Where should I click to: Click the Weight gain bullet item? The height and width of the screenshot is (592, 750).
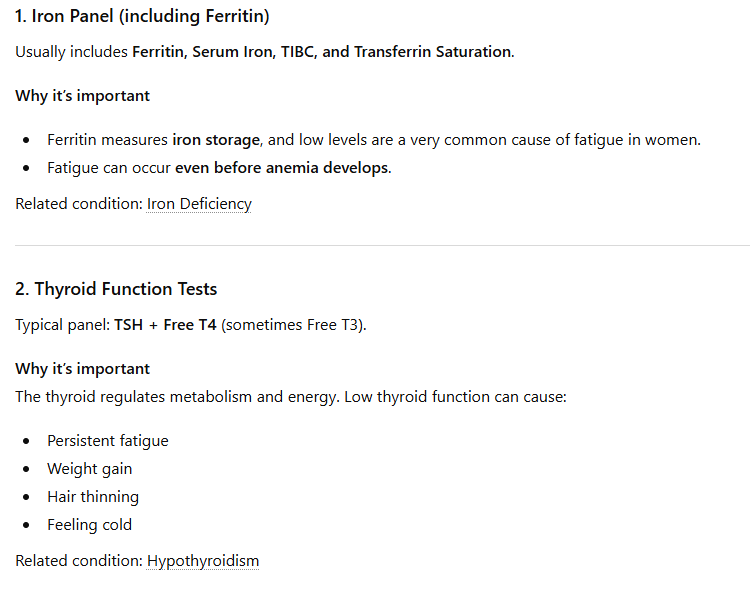[x=89, y=469]
